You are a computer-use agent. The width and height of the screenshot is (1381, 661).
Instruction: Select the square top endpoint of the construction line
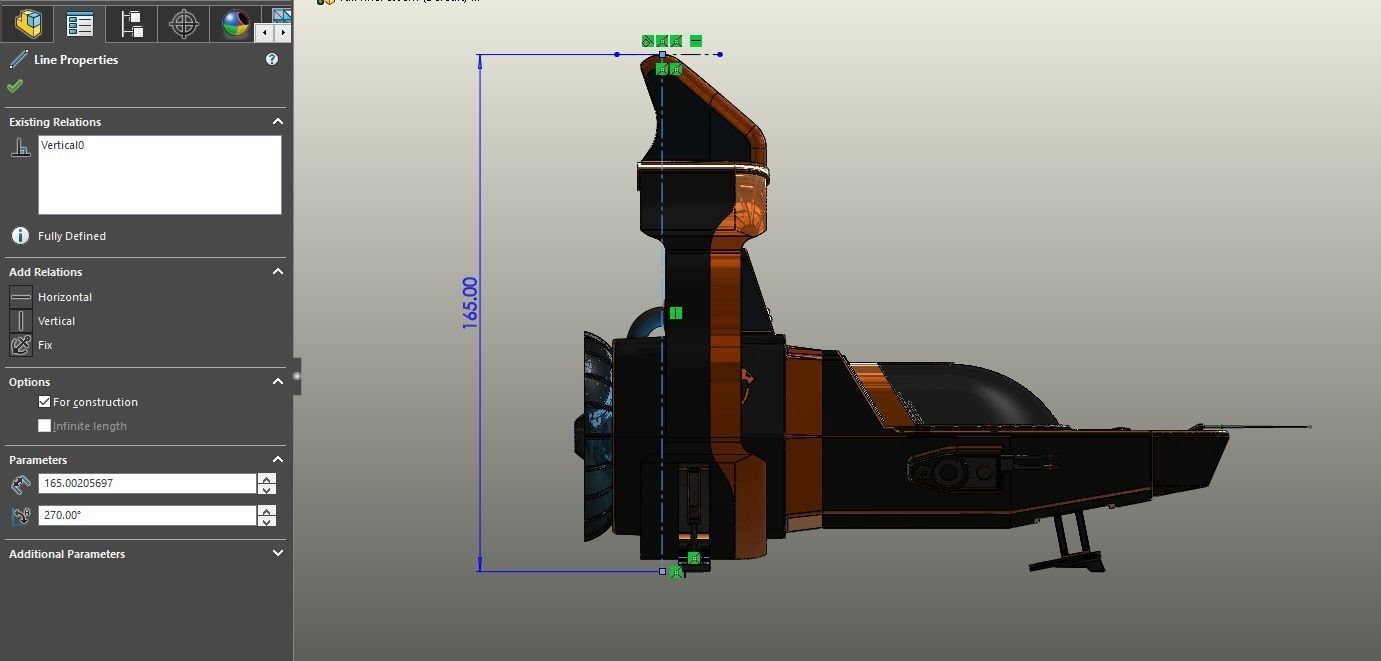tap(662, 54)
